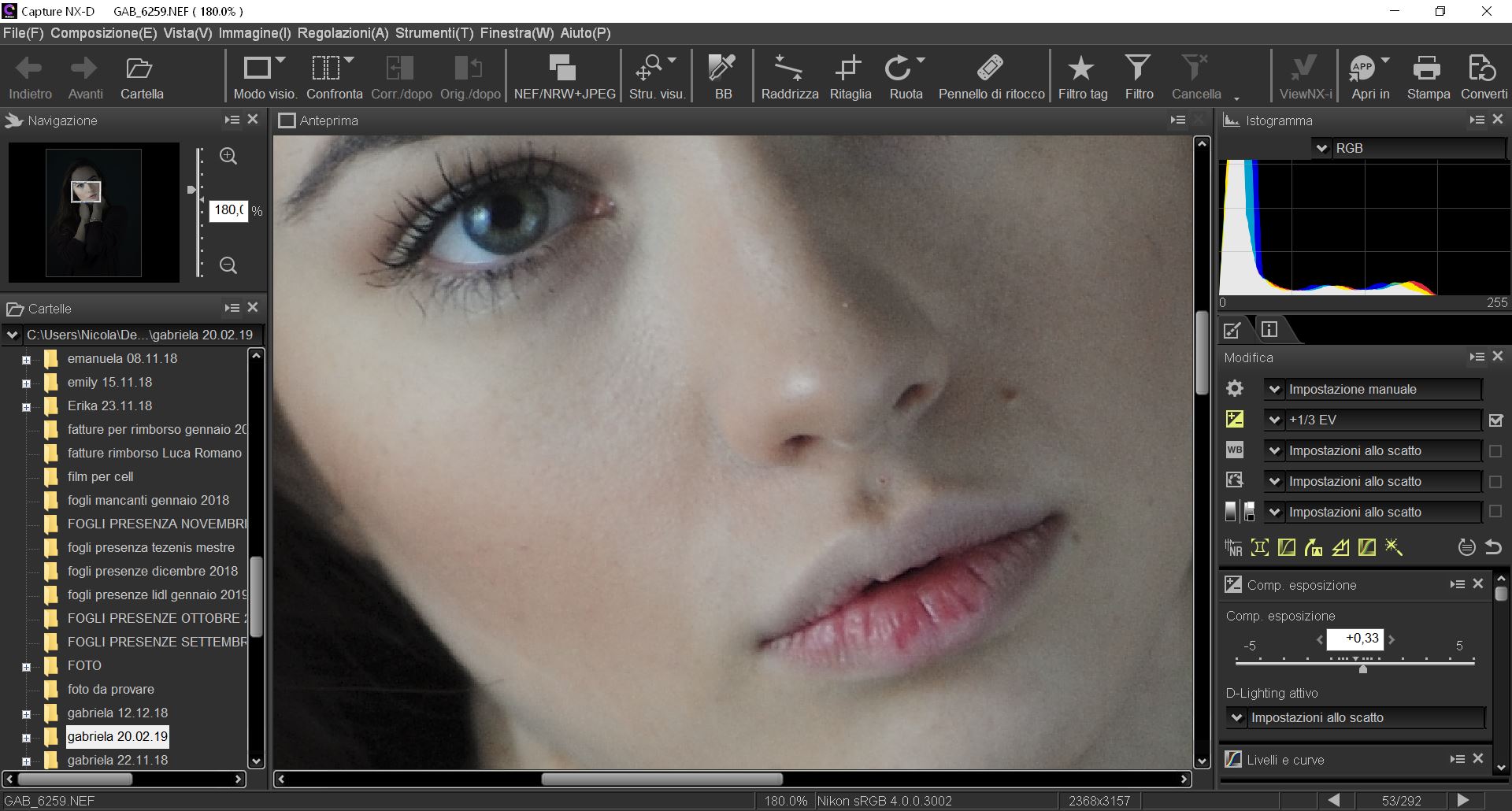Close the Comp. esposizione panel
Image resolution: width=1512 pixels, height=811 pixels.
[1477, 583]
